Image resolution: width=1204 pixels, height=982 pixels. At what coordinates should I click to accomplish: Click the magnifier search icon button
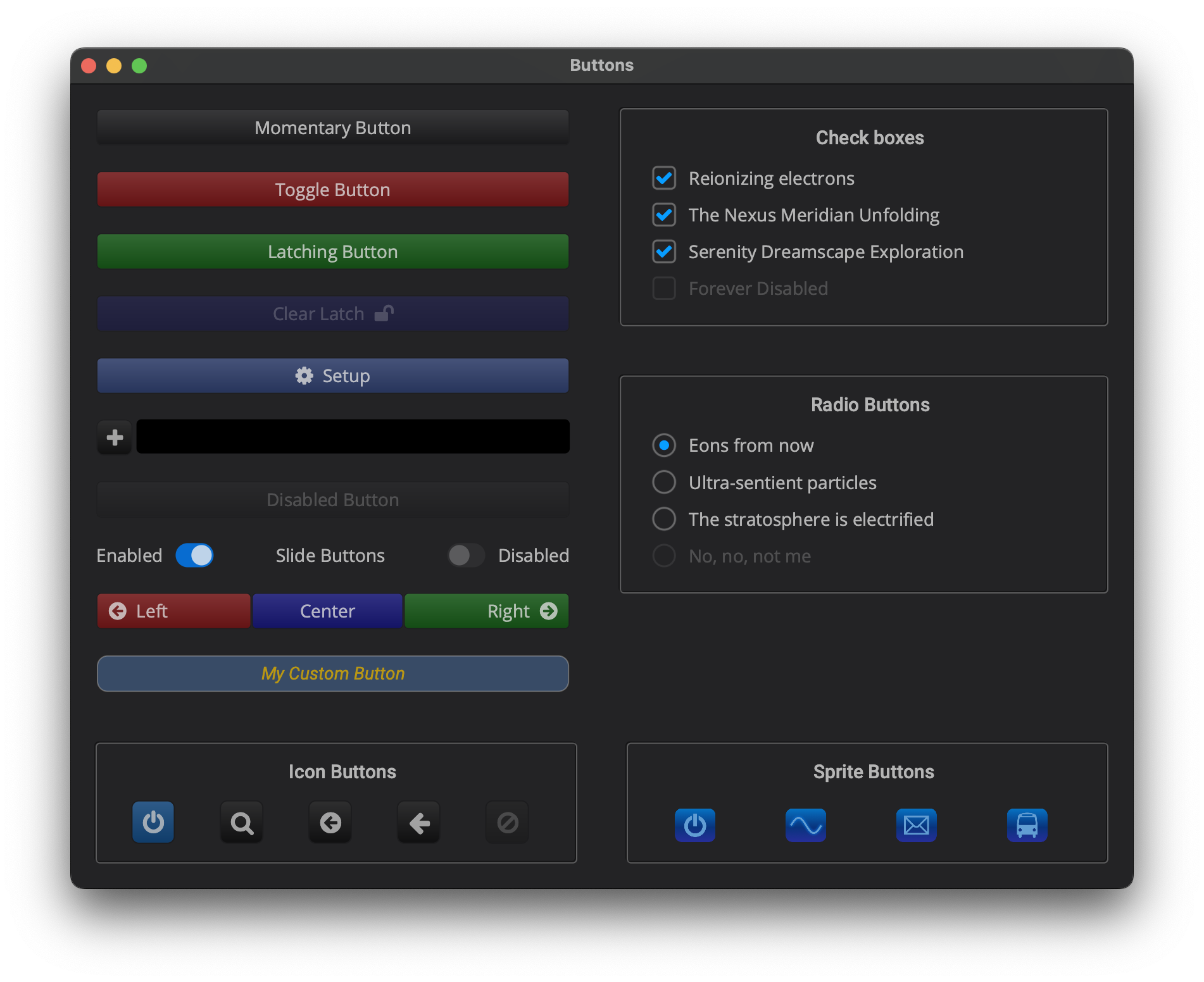click(x=242, y=823)
